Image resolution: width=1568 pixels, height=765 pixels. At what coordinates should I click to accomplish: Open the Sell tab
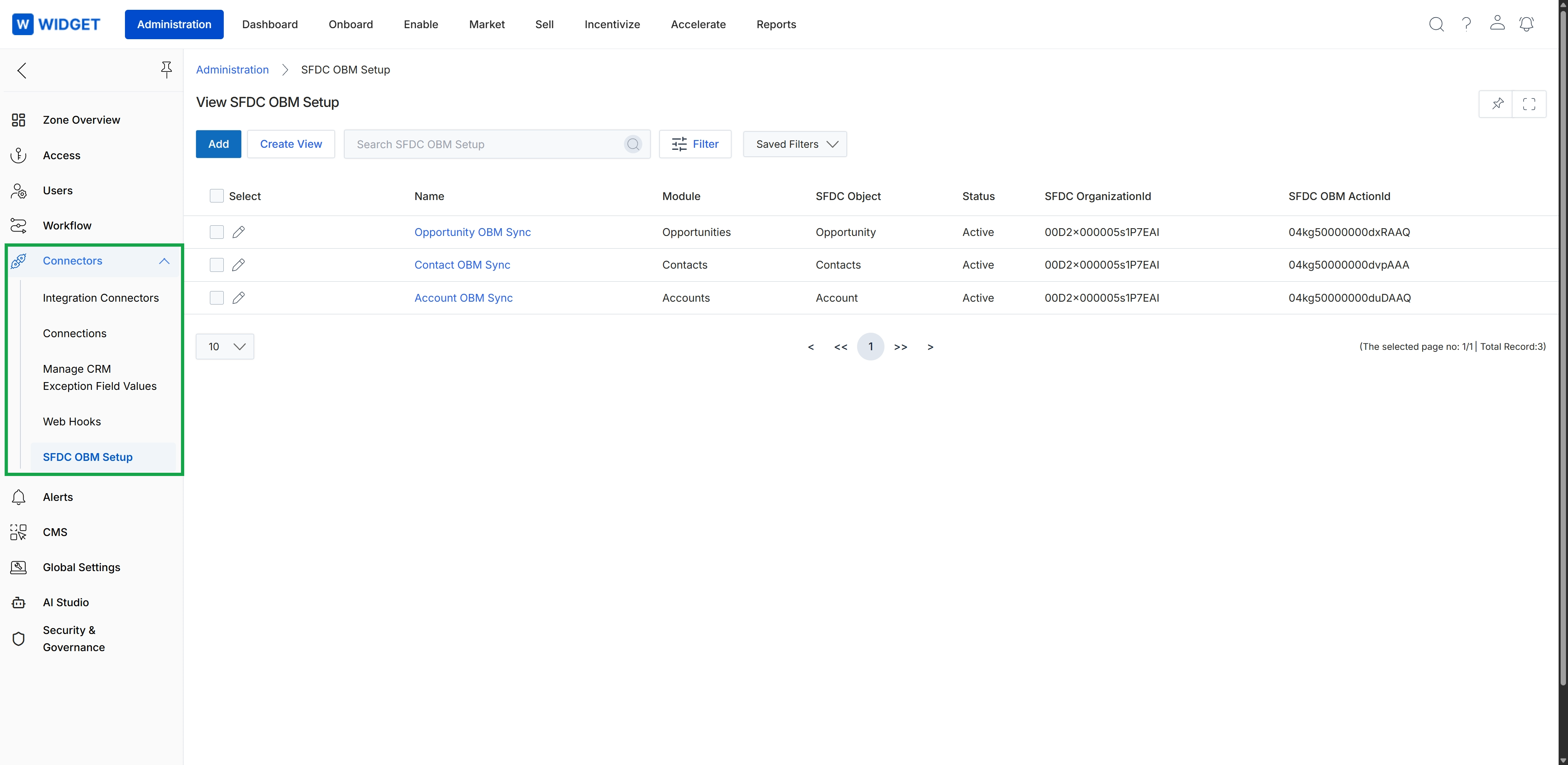click(x=544, y=24)
